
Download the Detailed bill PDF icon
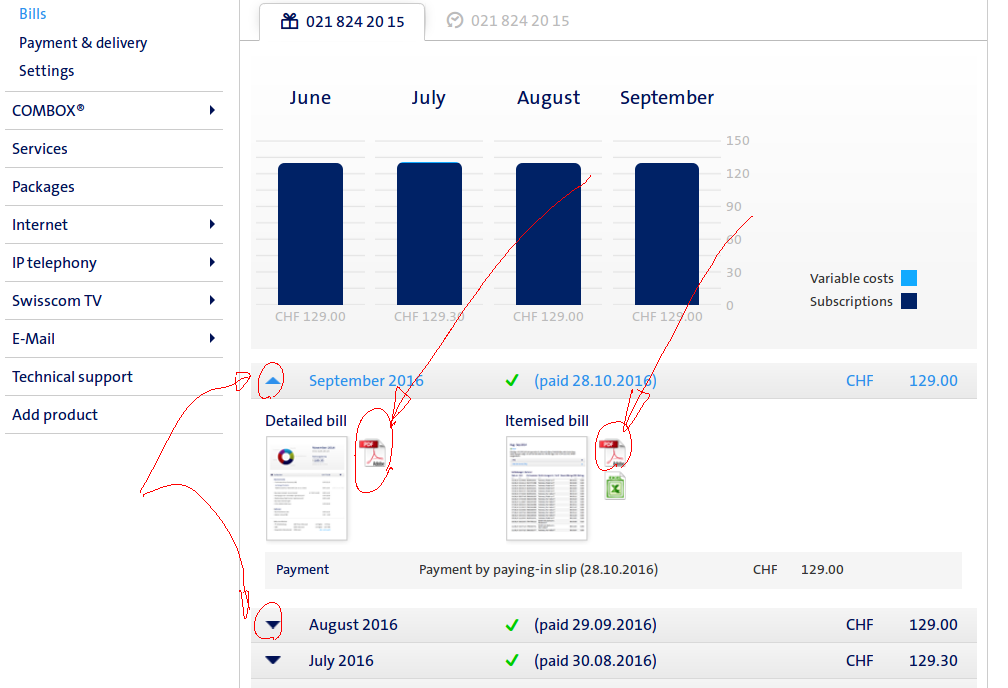[372, 455]
